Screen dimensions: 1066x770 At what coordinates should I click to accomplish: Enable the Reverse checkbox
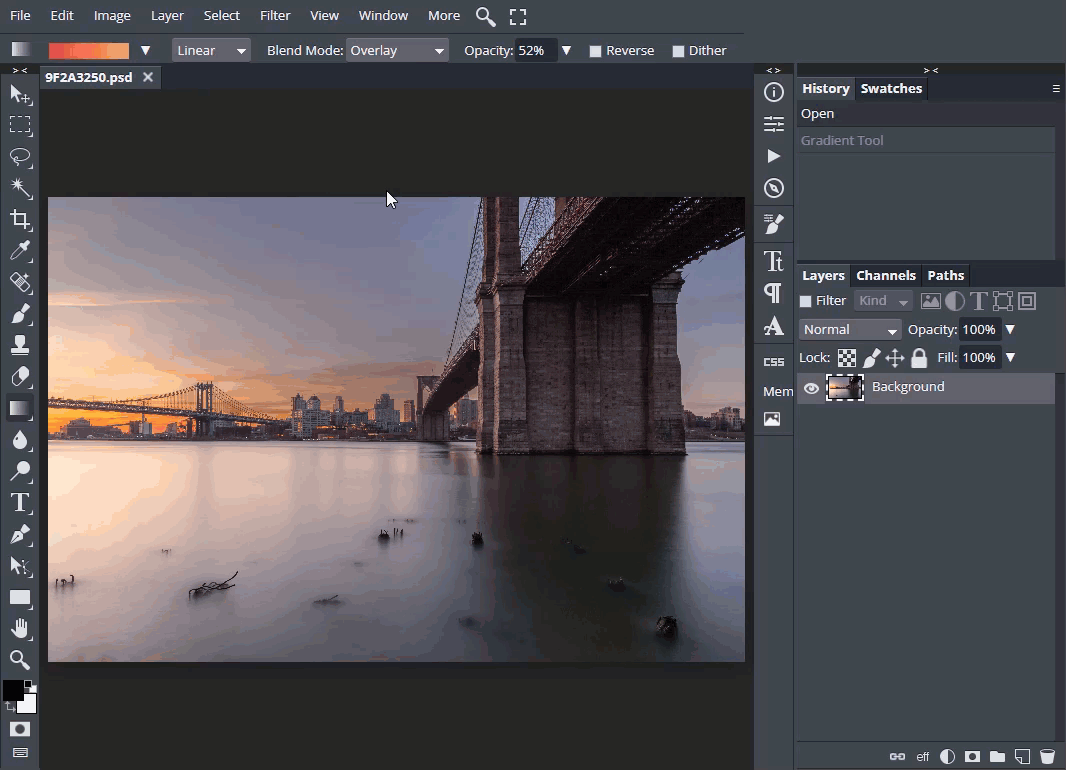tap(596, 51)
